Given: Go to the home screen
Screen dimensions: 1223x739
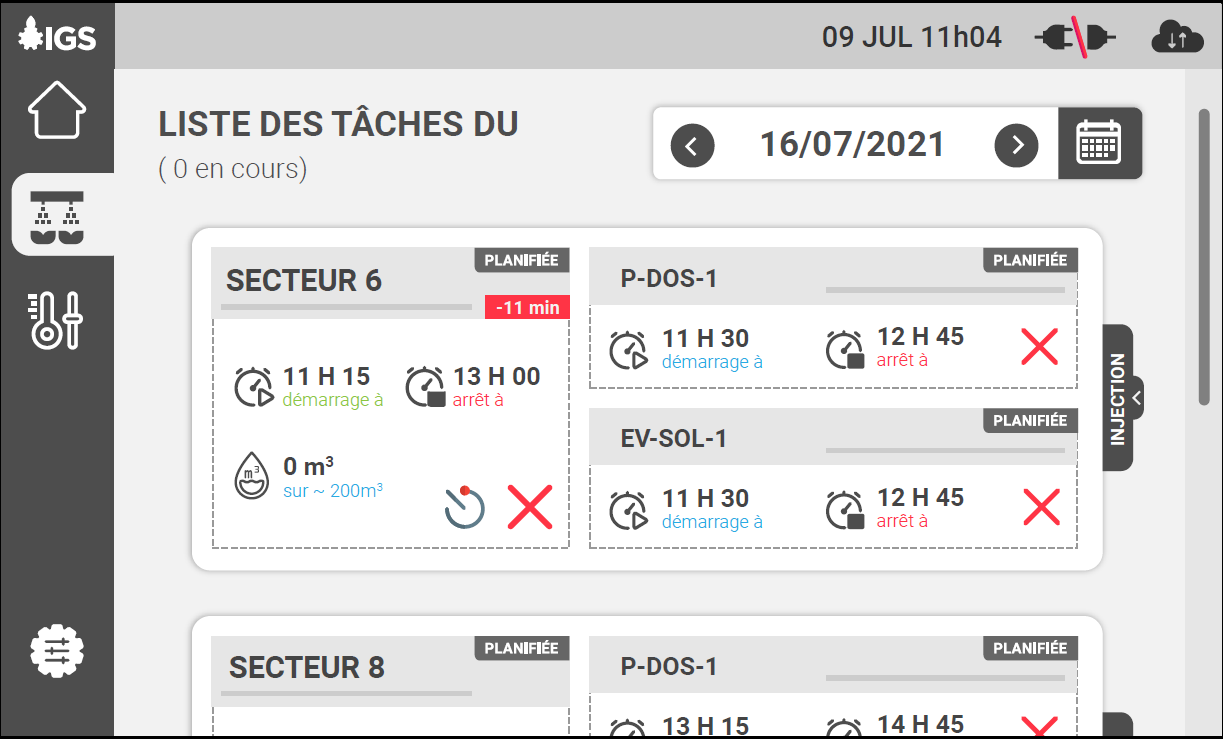Looking at the screenshot, I should tap(57, 110).
